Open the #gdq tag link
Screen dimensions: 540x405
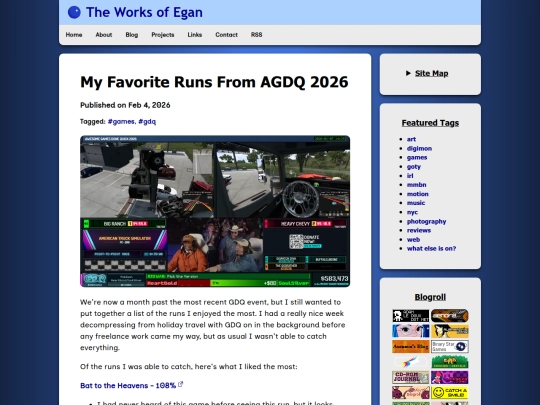tap(147, 121)
